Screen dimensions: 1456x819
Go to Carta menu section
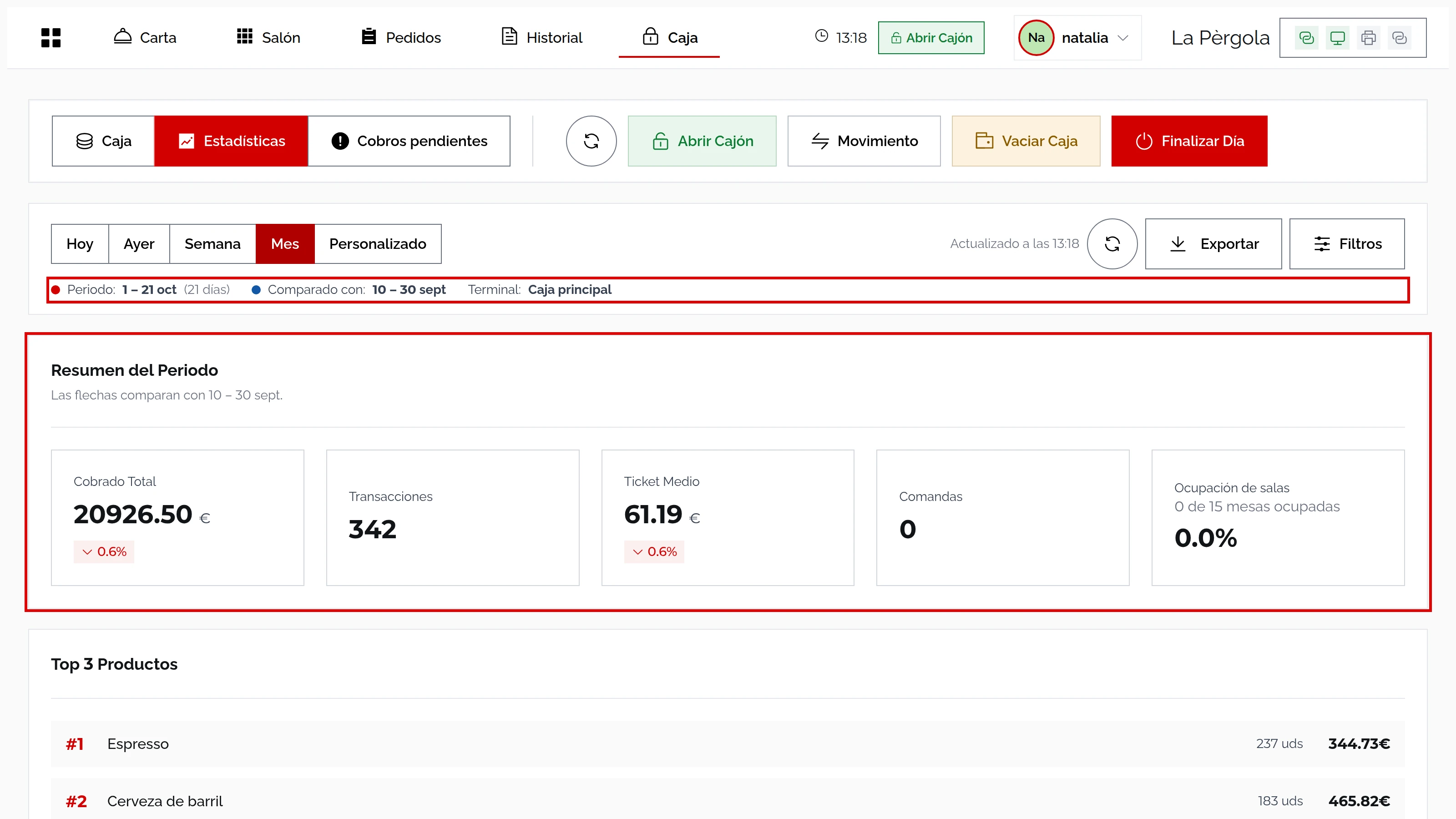click(145, 38)
